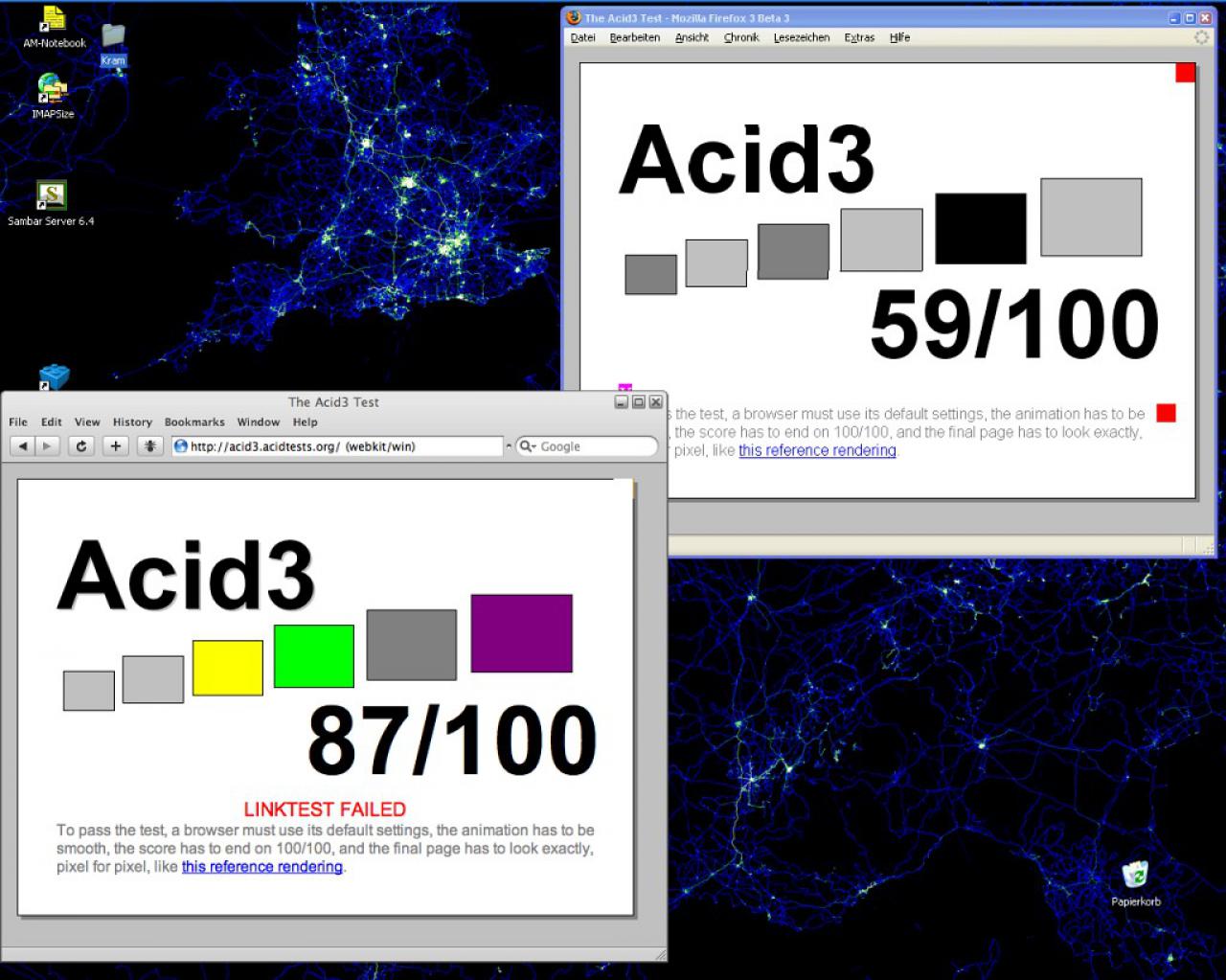
Task: Open Firefox Bearbeiten menu
Action: pos(635,37)
